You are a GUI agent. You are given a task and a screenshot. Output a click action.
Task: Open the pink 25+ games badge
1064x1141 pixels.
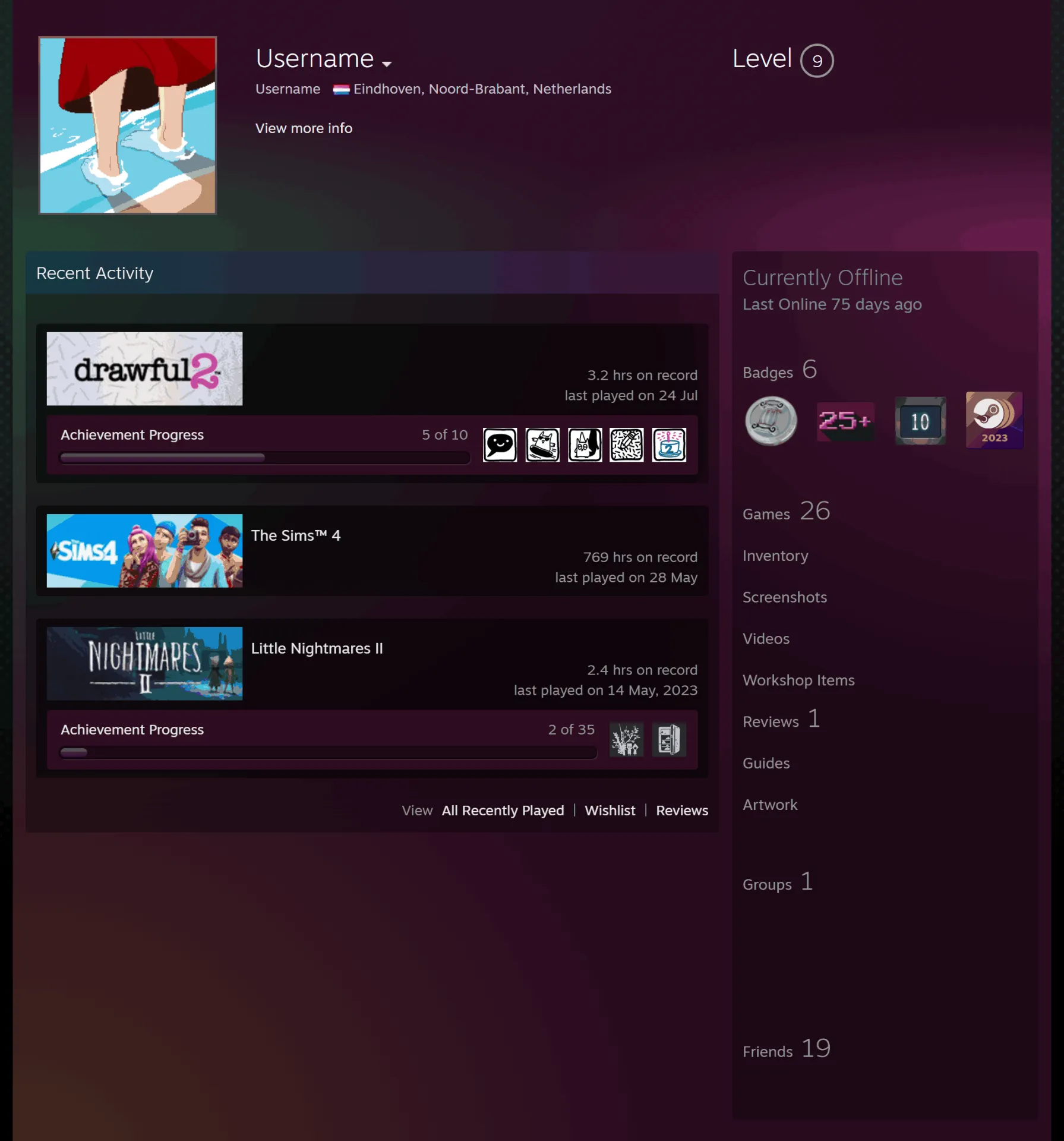click(x=845, y=421)
